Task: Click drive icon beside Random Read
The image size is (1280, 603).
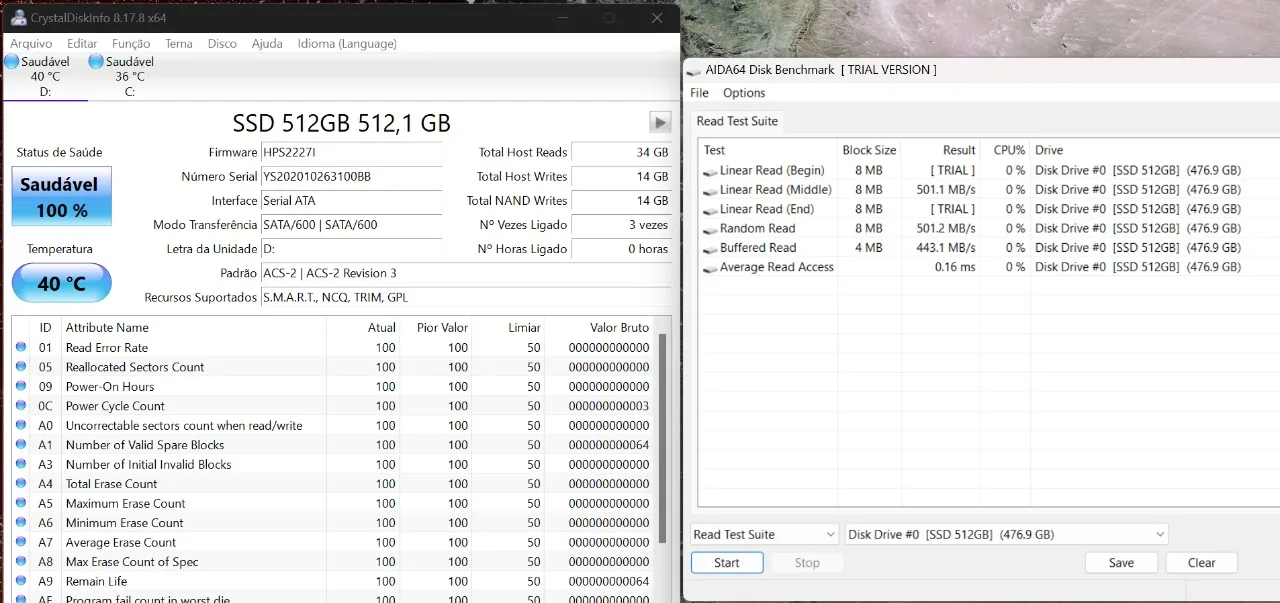Action: tap(710, 229)
